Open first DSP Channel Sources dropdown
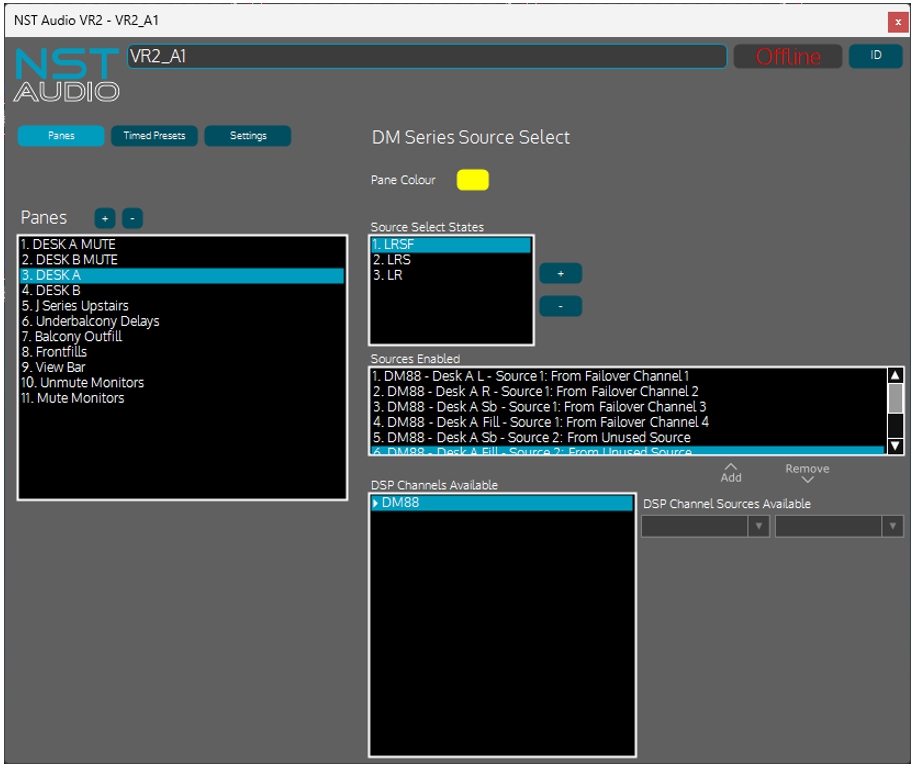Screen dimensions: 915x767 (x=705, y=526)
